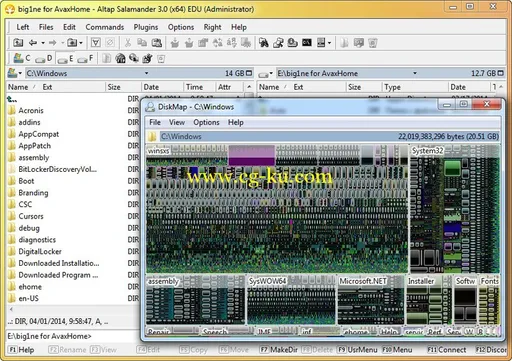The image size is (512, 361).
Task: Click the disk drive info toolbar icon
Action: pos(292,43)
